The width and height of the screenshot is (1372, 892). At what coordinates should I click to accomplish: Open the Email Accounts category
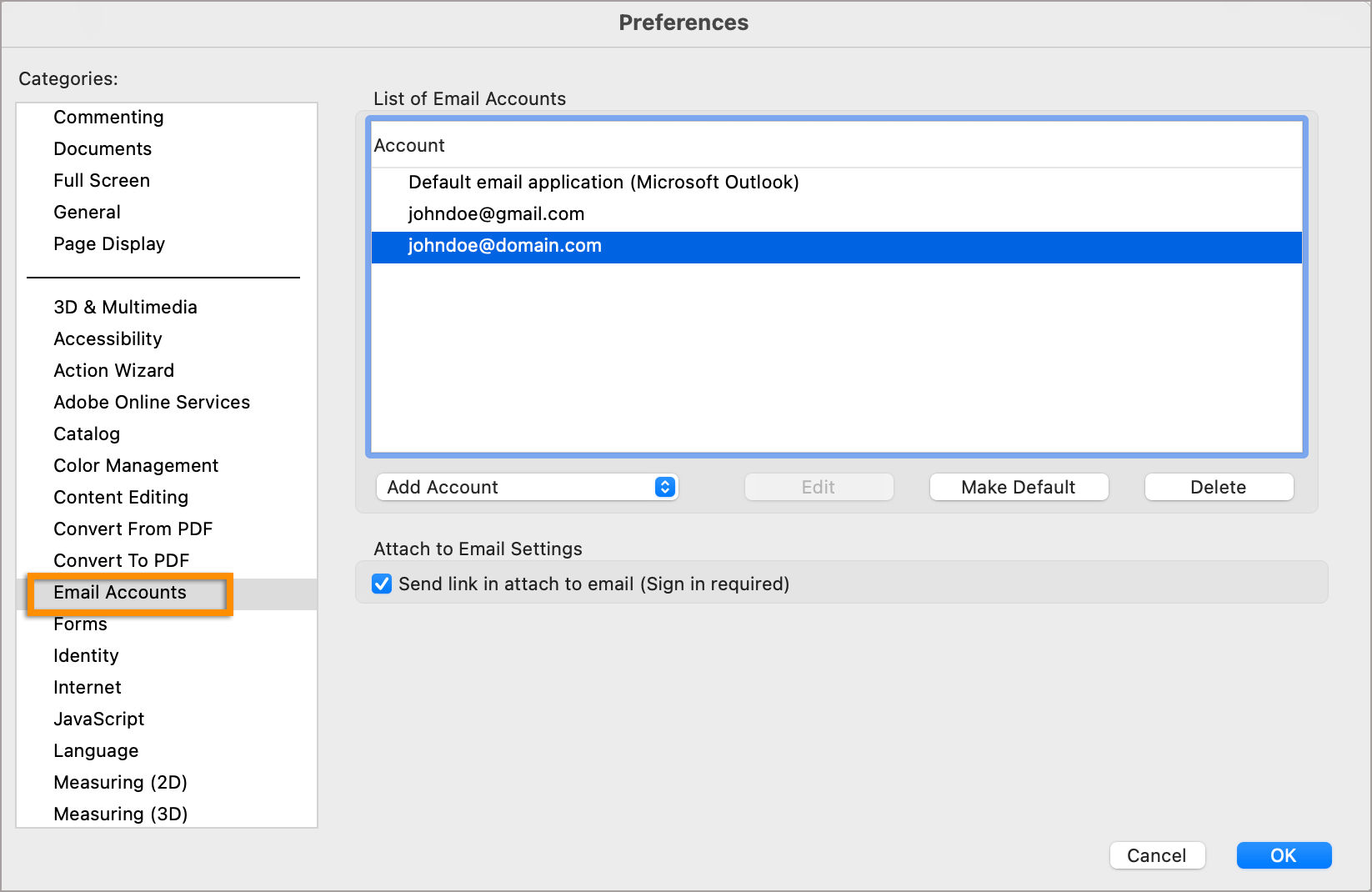[120, 592]
